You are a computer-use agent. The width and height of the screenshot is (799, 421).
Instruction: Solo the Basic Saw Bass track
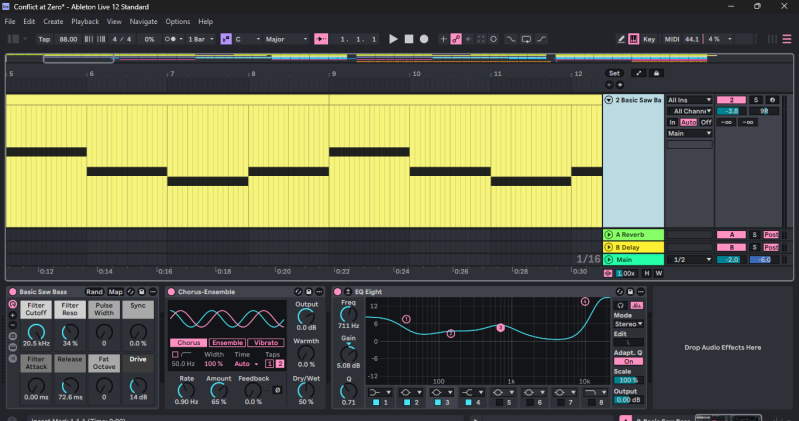tap(756, 100)
